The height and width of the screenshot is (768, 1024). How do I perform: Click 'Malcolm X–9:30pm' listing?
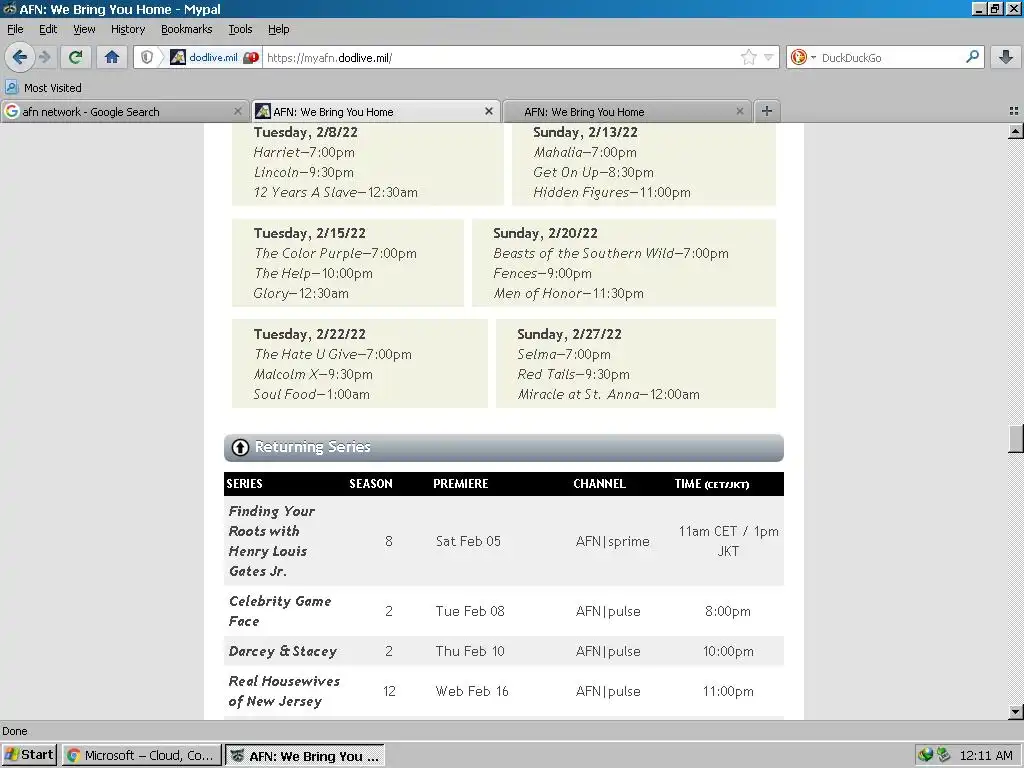pyautogui.click(x=313, y=374)
